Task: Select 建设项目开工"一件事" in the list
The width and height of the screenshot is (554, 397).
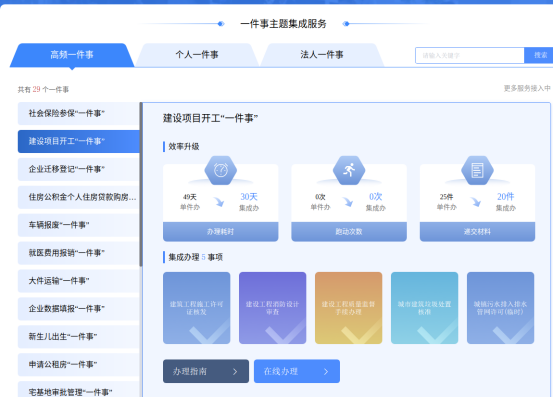Action: point(78,141)
